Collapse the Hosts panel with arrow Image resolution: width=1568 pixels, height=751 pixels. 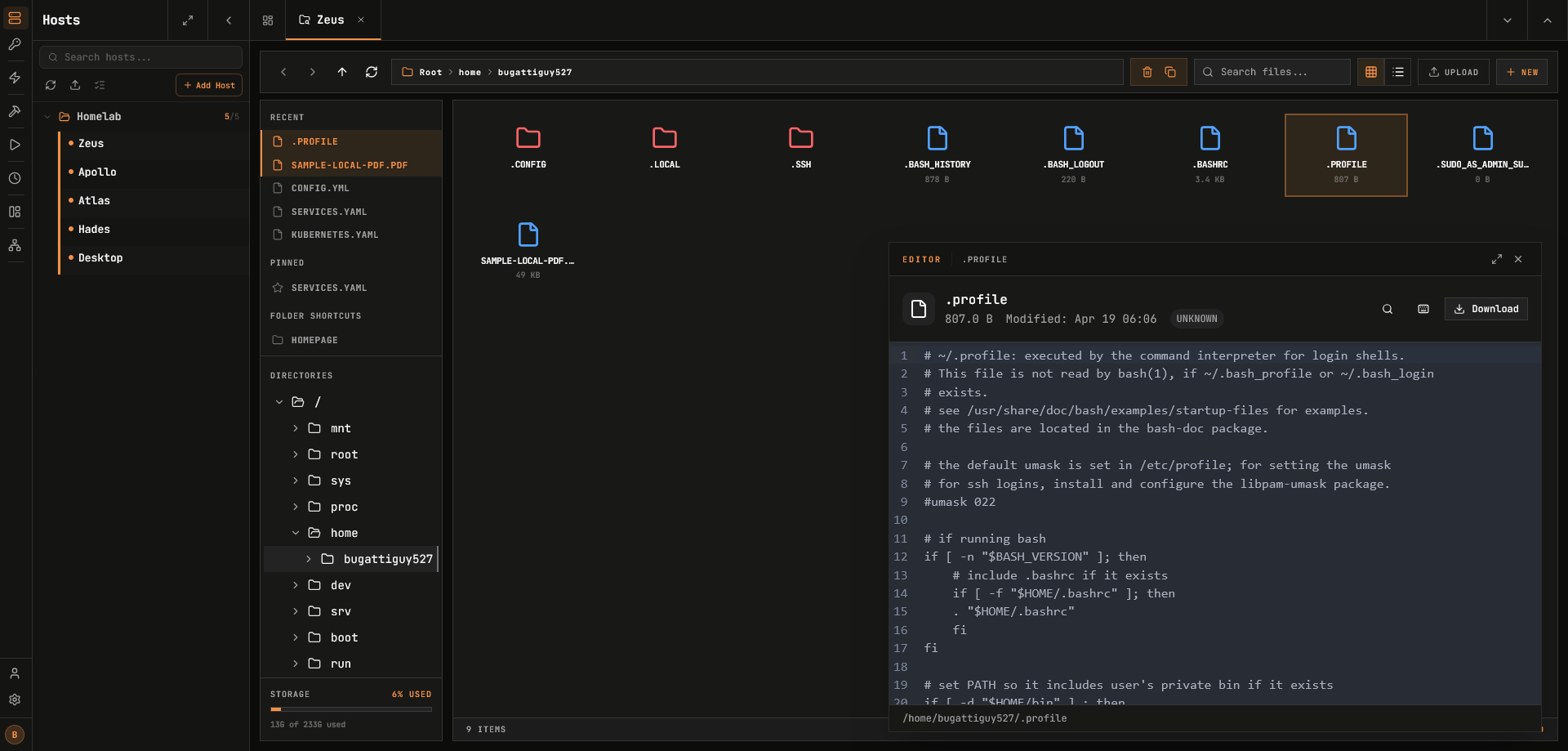(229, 20)
